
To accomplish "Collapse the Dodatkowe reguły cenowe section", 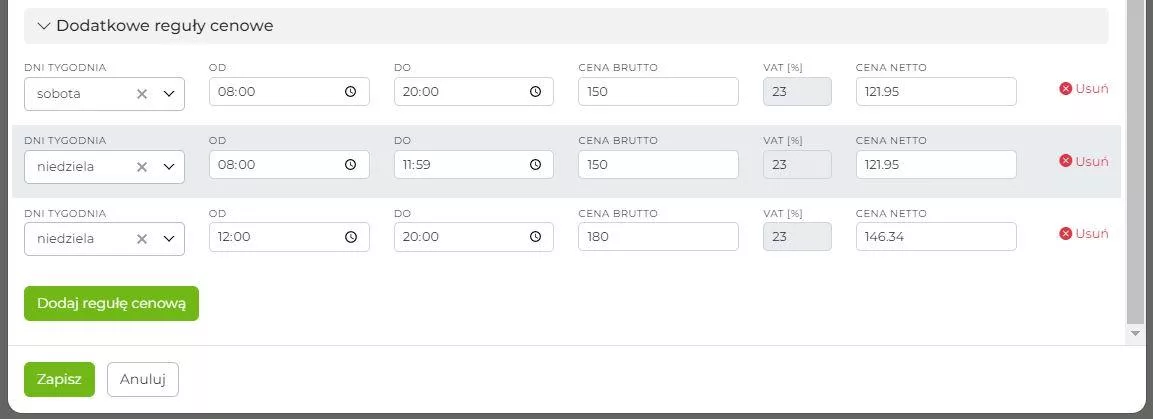I will (44, 26).
